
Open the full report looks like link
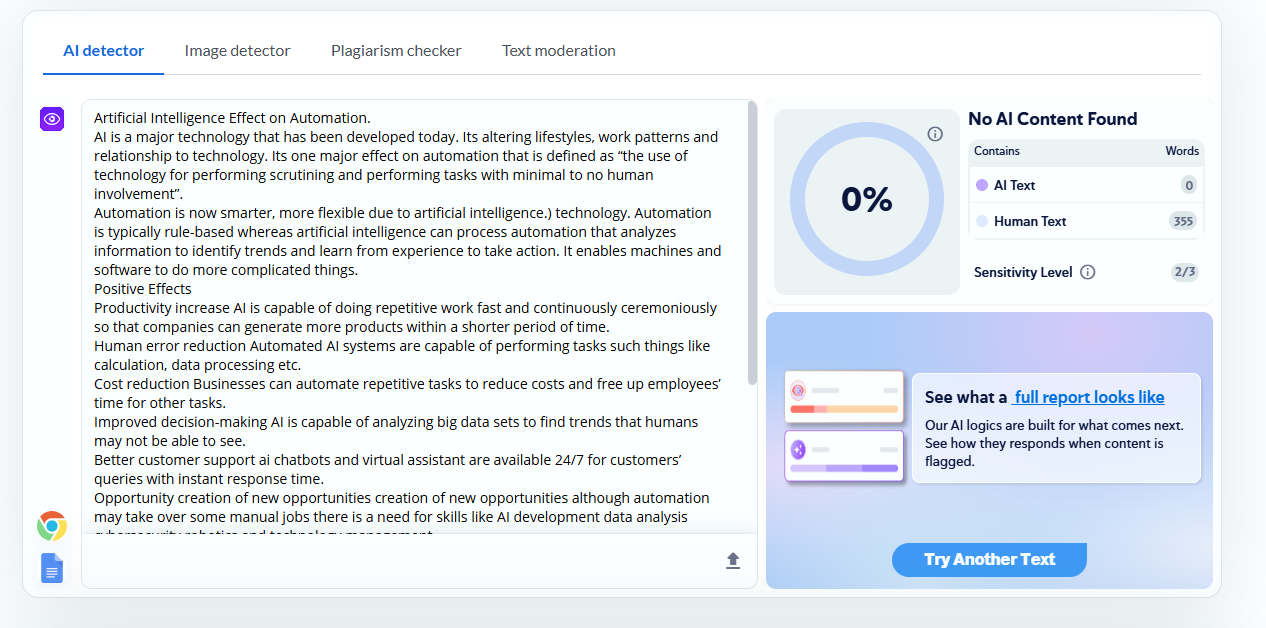[1088, 397]
